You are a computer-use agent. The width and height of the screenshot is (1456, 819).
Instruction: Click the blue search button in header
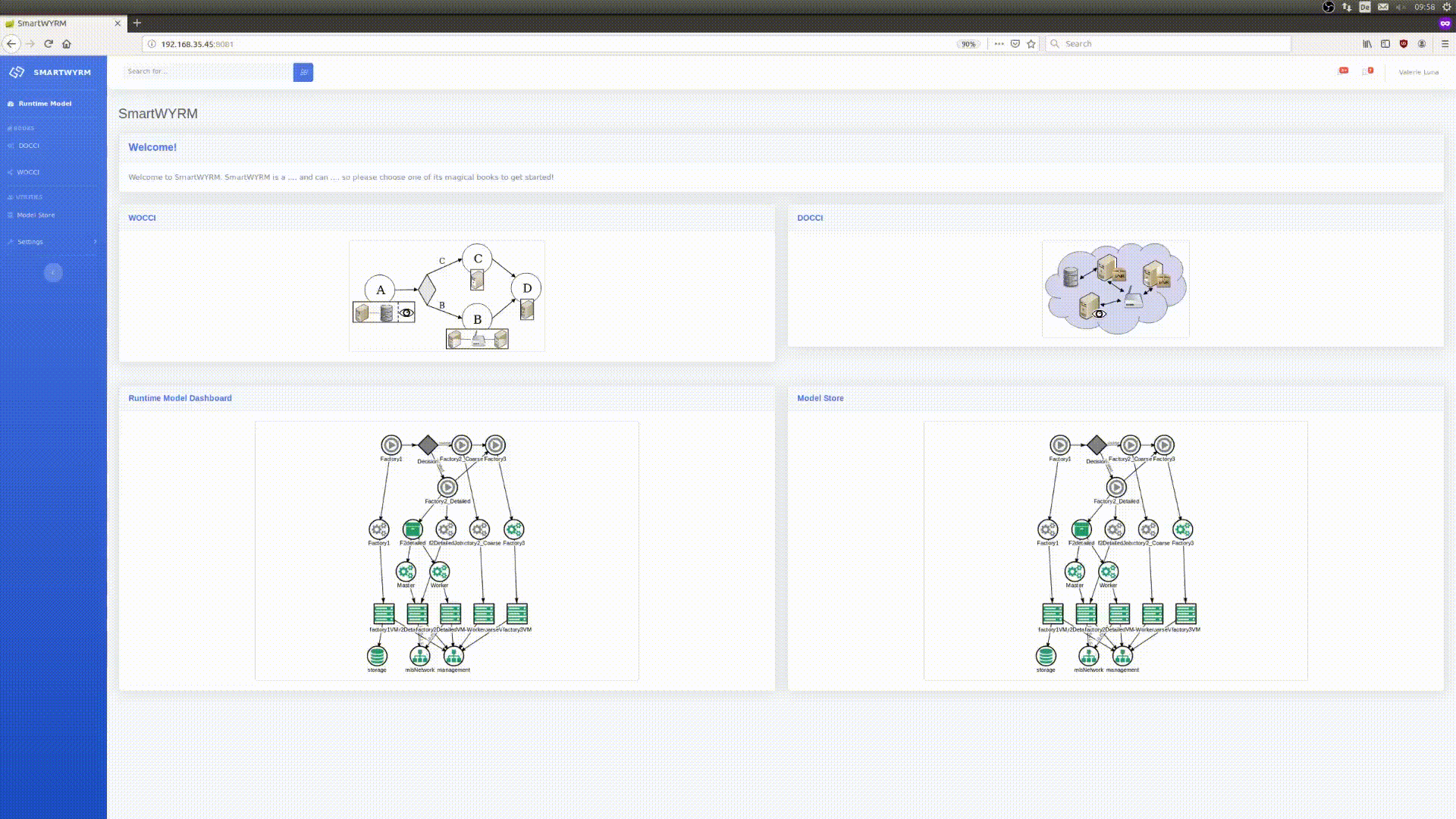[303, 72]
